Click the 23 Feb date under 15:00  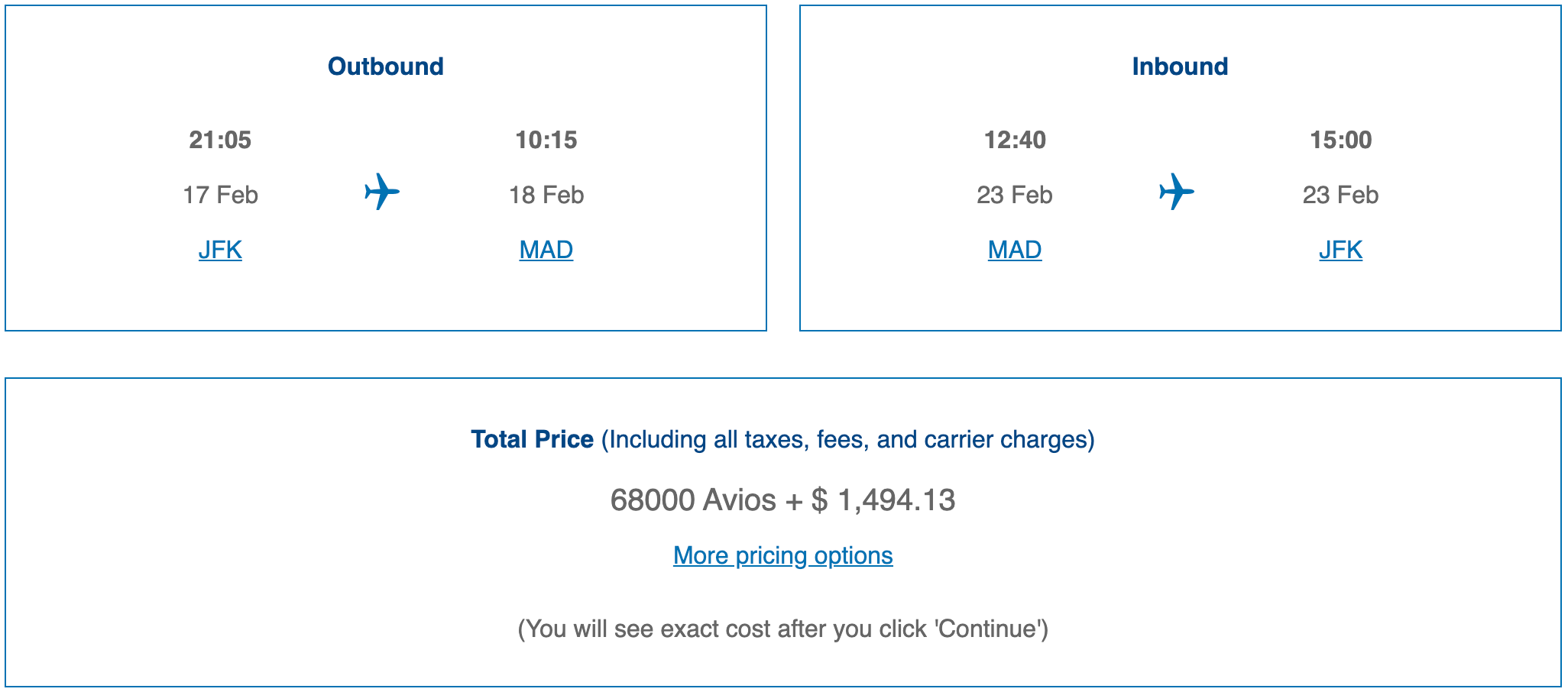(1341, 195)
